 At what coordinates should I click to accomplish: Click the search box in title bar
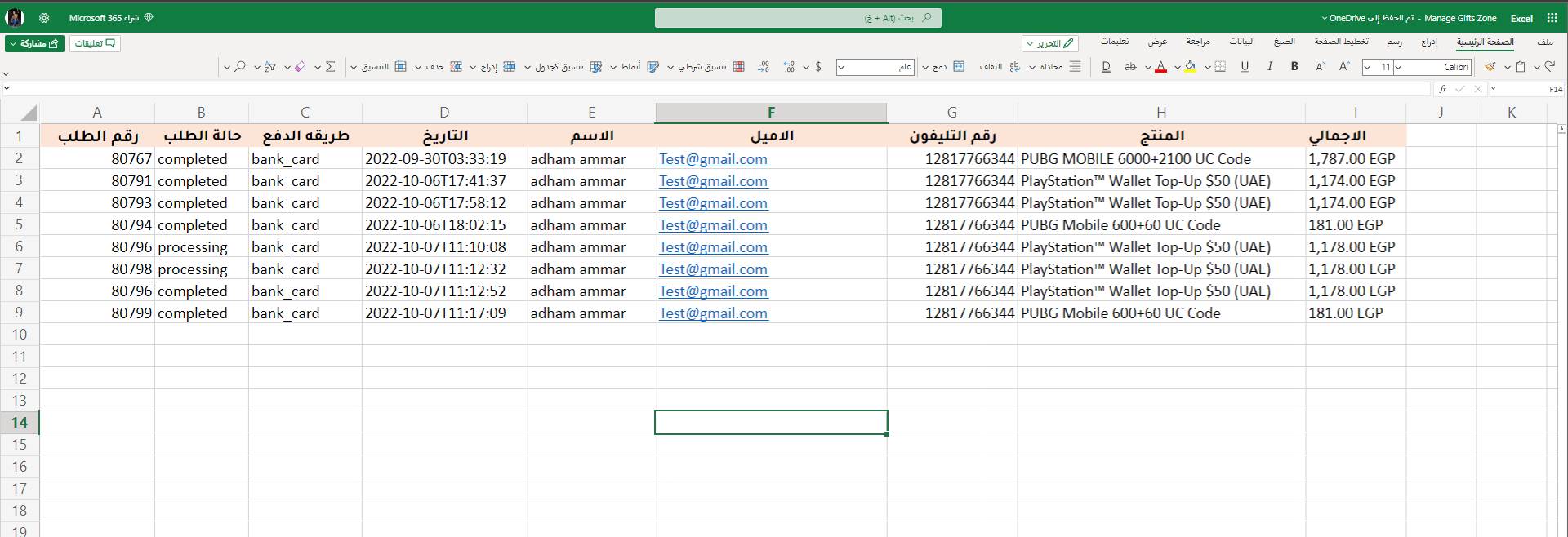798,18
